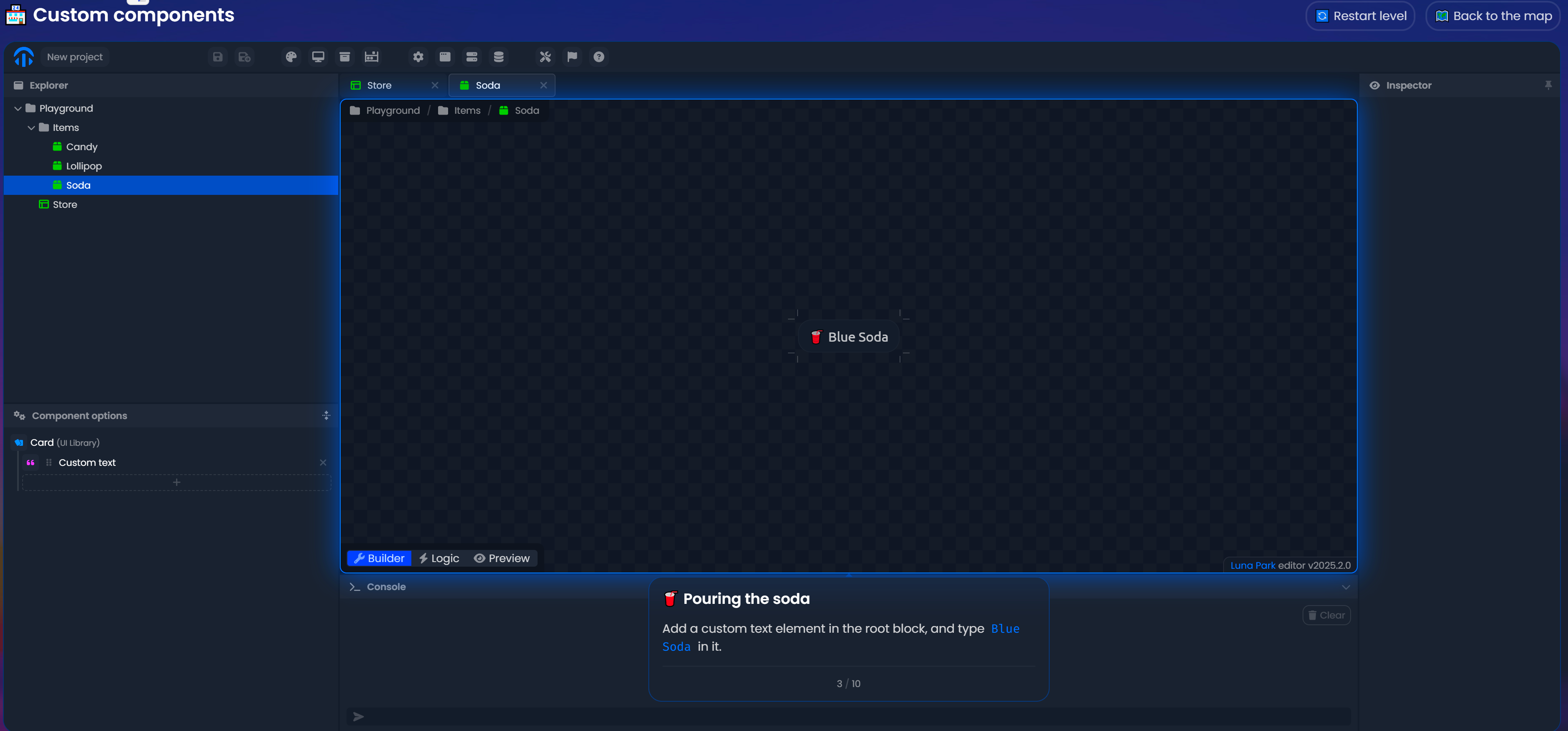This screenshot has width=1568, height=731.
Task: Open project settings gear icon
Action: tap(418, 56)
